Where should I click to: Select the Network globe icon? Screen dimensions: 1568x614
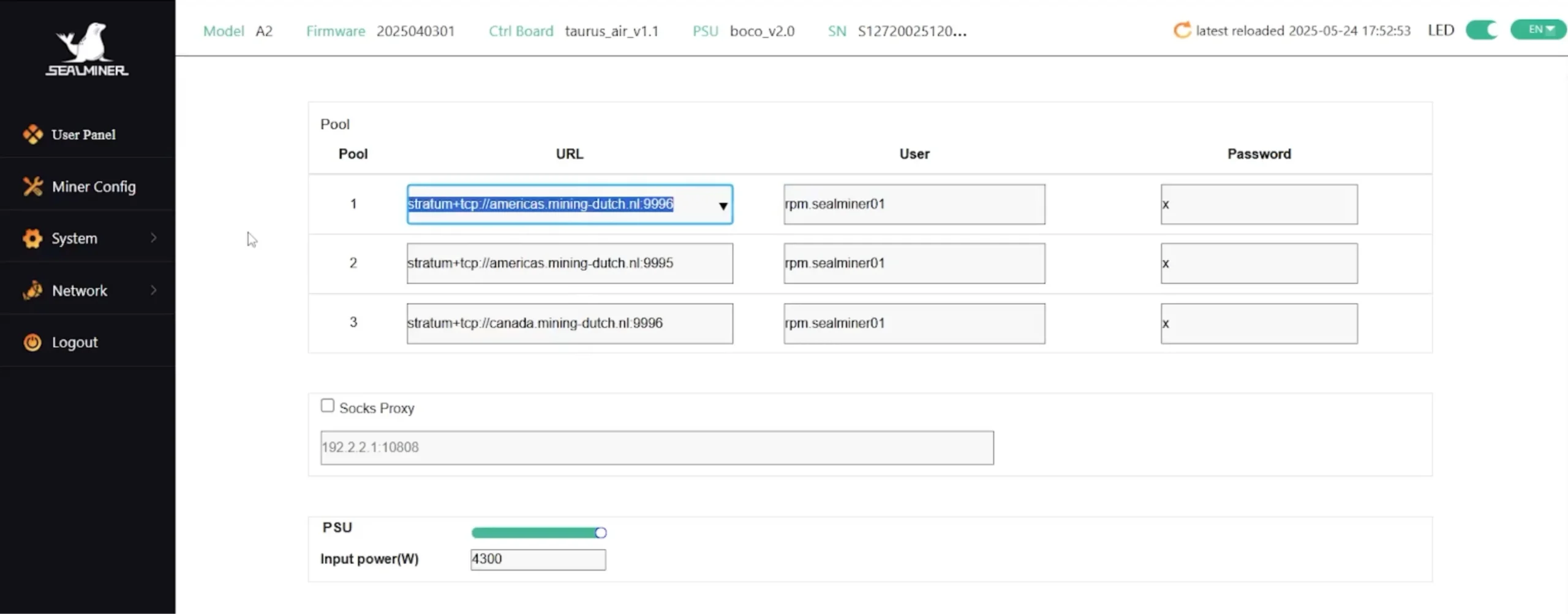coord(33,290)
